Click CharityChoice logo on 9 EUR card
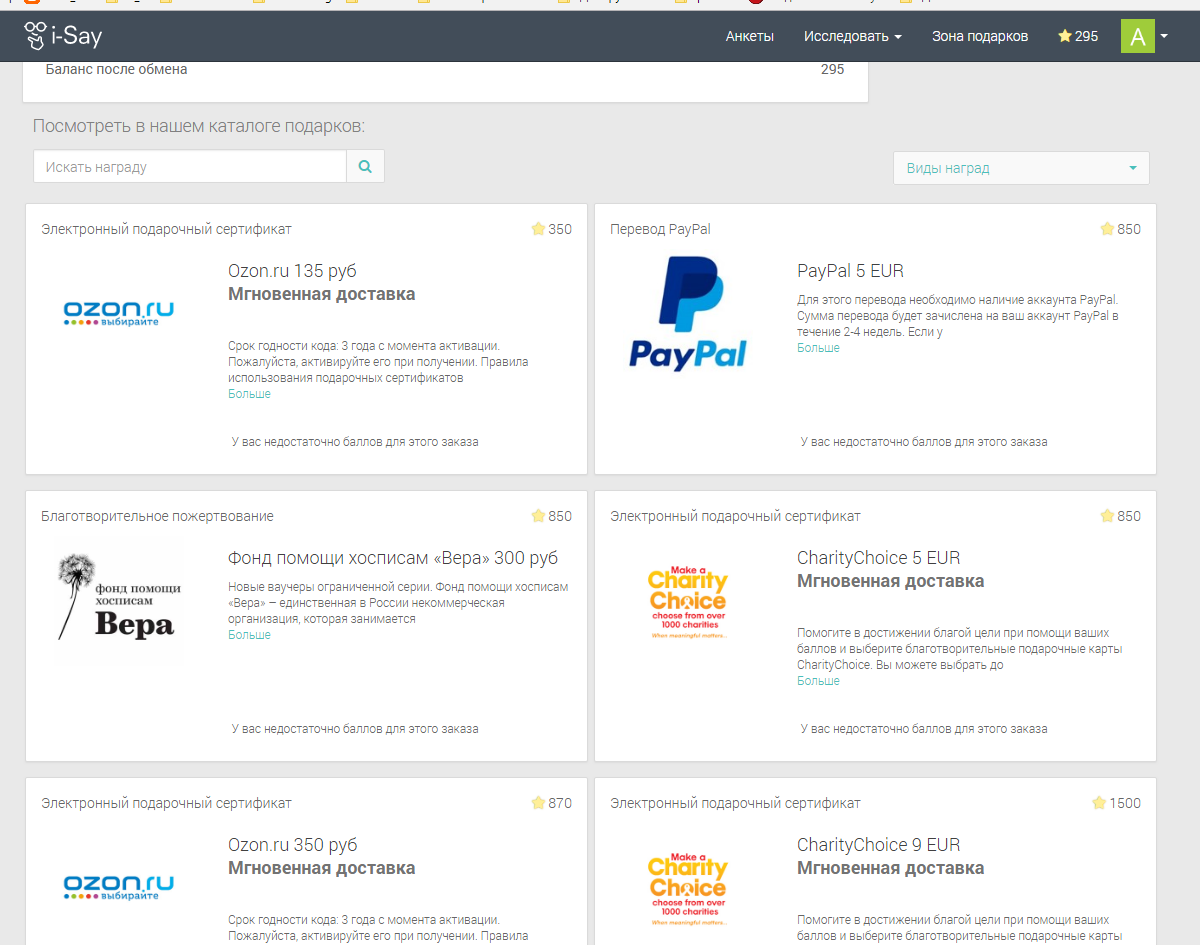The image size is (1200, 945). [x=688, y=887]
